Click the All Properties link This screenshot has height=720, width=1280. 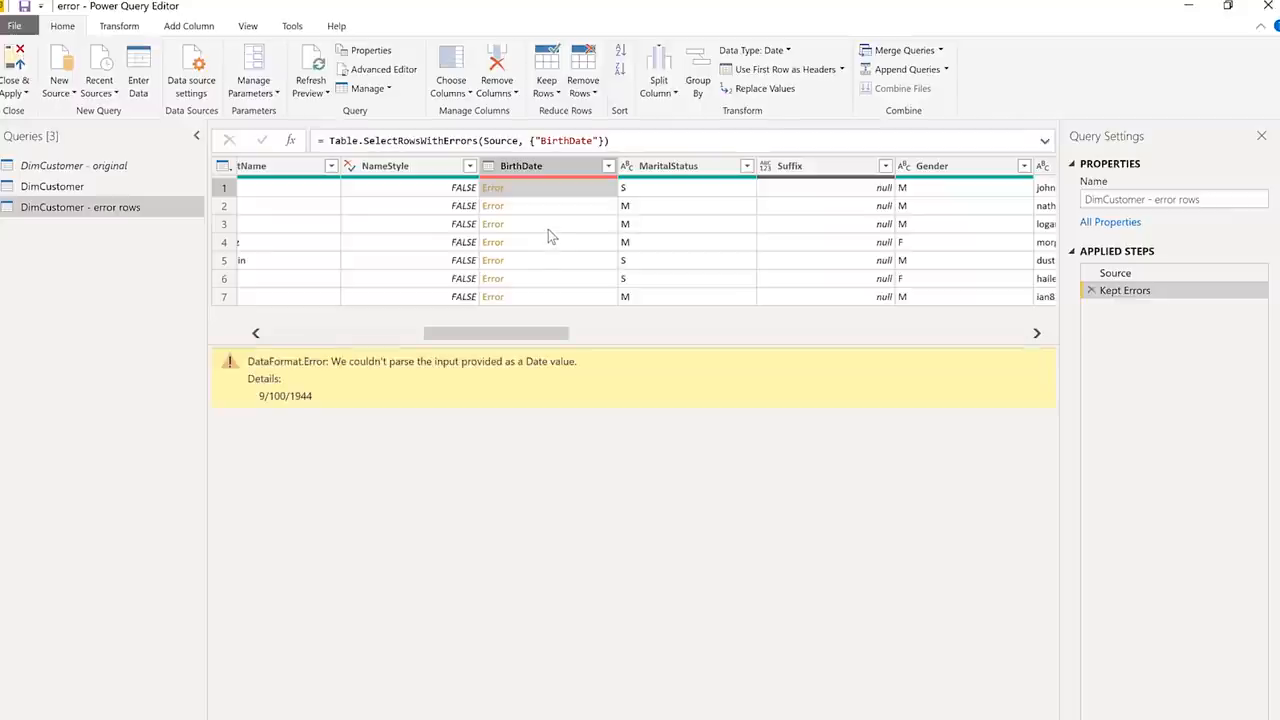coord(1110,222)
